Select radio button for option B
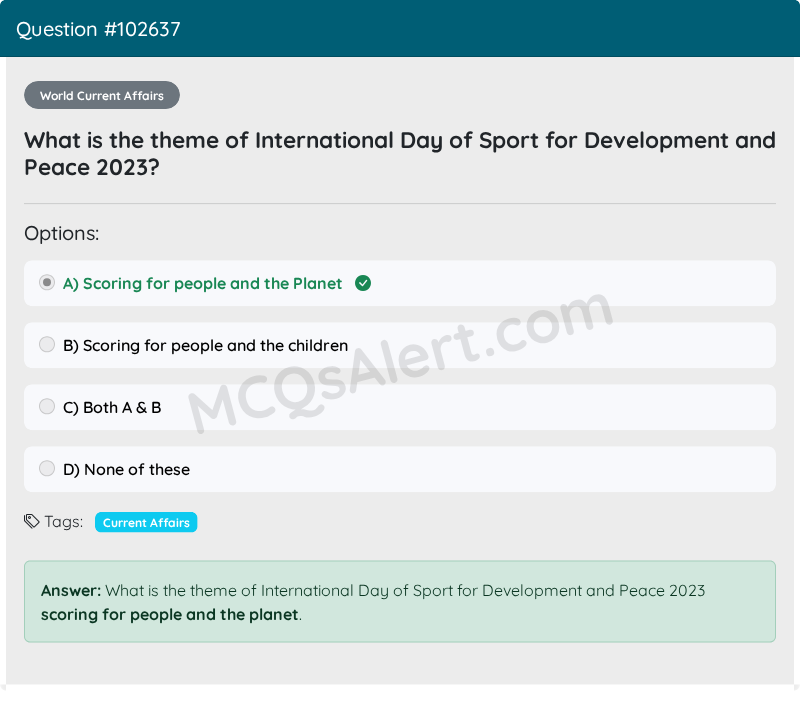This screenshot has width=800, height=715. 47,344
